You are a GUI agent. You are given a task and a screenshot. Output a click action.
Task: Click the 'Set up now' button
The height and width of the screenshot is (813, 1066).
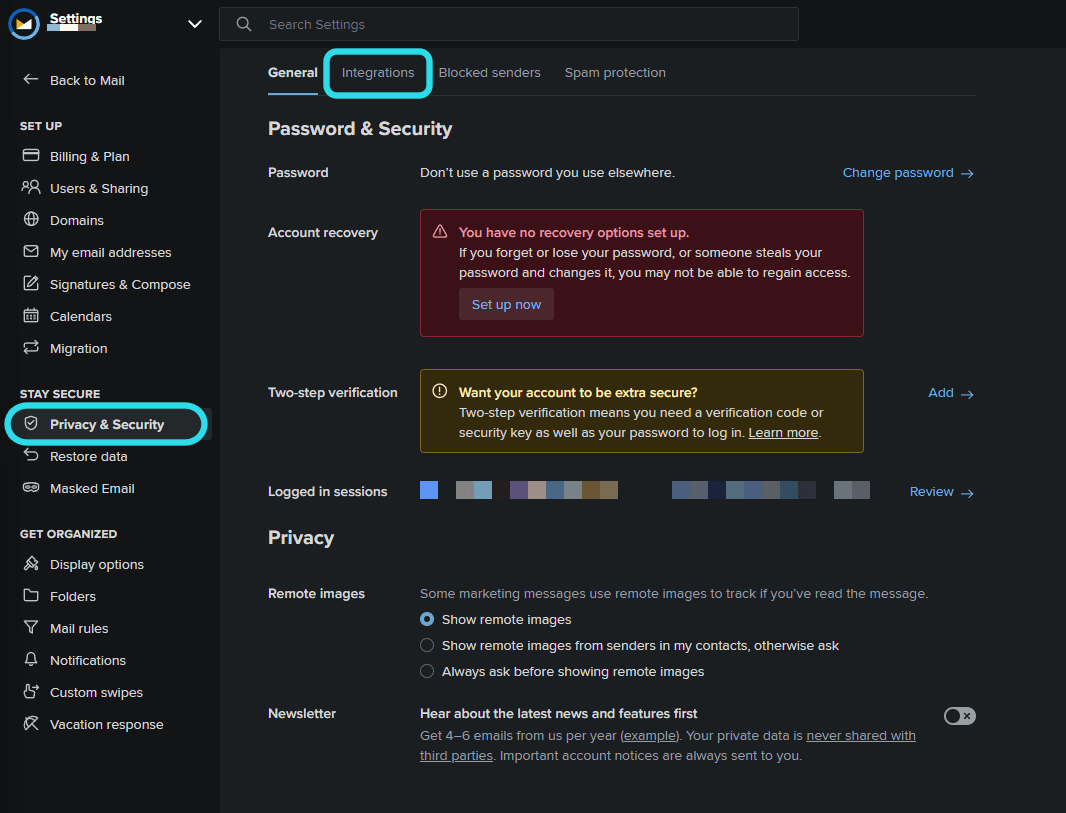[506, 304]
